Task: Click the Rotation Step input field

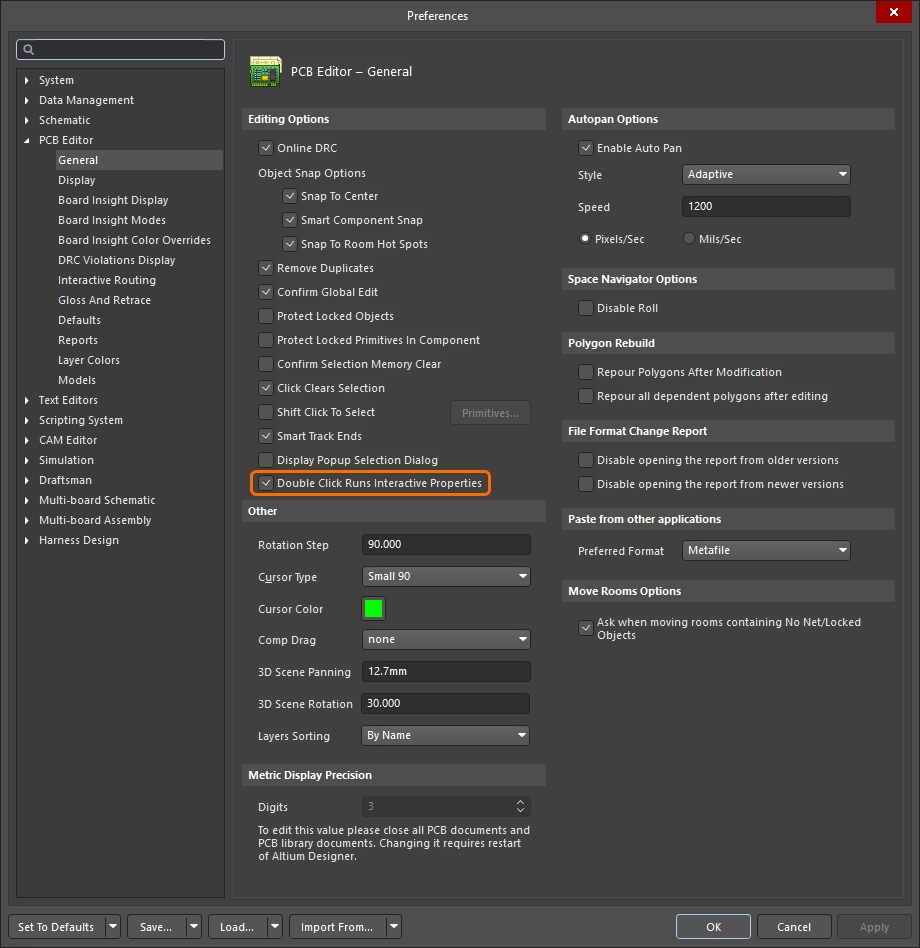Action: click(x=446, y=545)
